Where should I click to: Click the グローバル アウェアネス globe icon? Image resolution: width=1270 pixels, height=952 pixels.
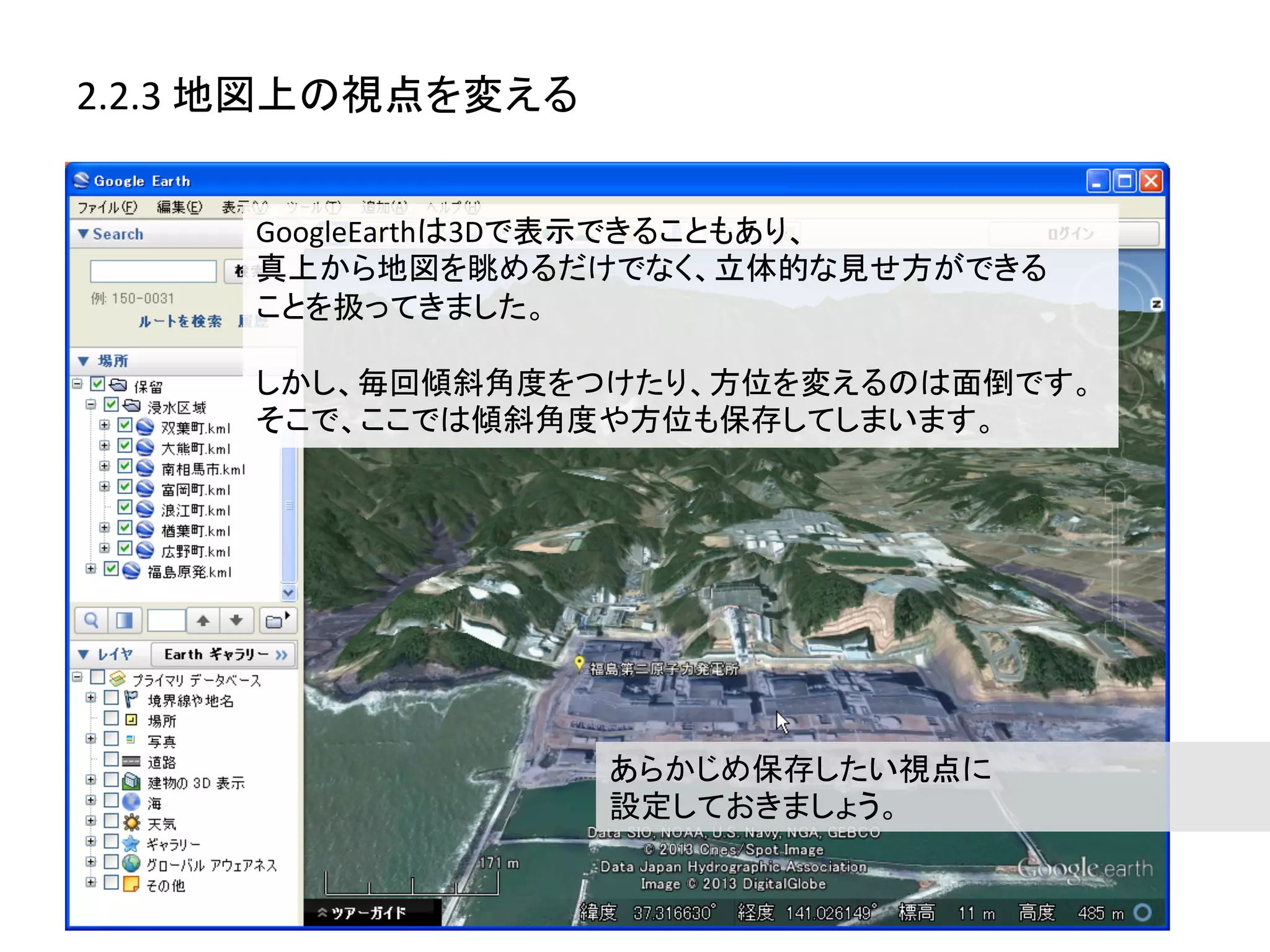click(131, 863)
